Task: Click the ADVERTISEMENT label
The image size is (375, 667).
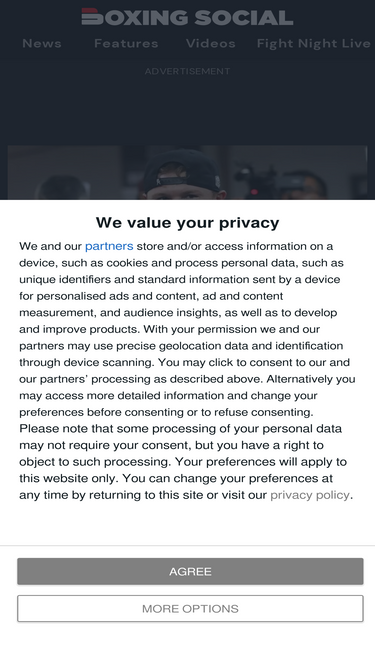Action: pos(187,71)
